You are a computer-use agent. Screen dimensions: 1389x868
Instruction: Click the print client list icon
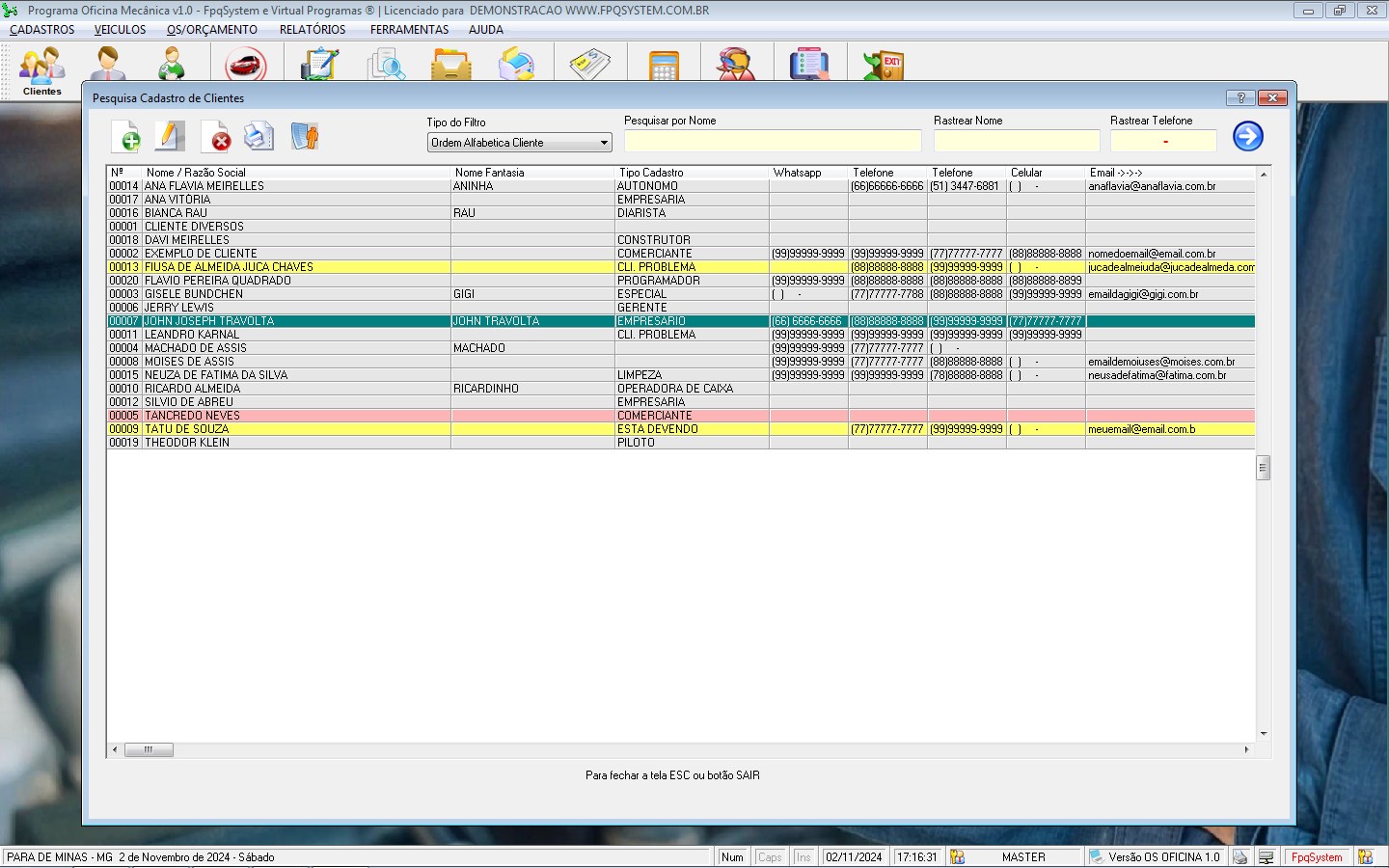click(x=259, y=136)
